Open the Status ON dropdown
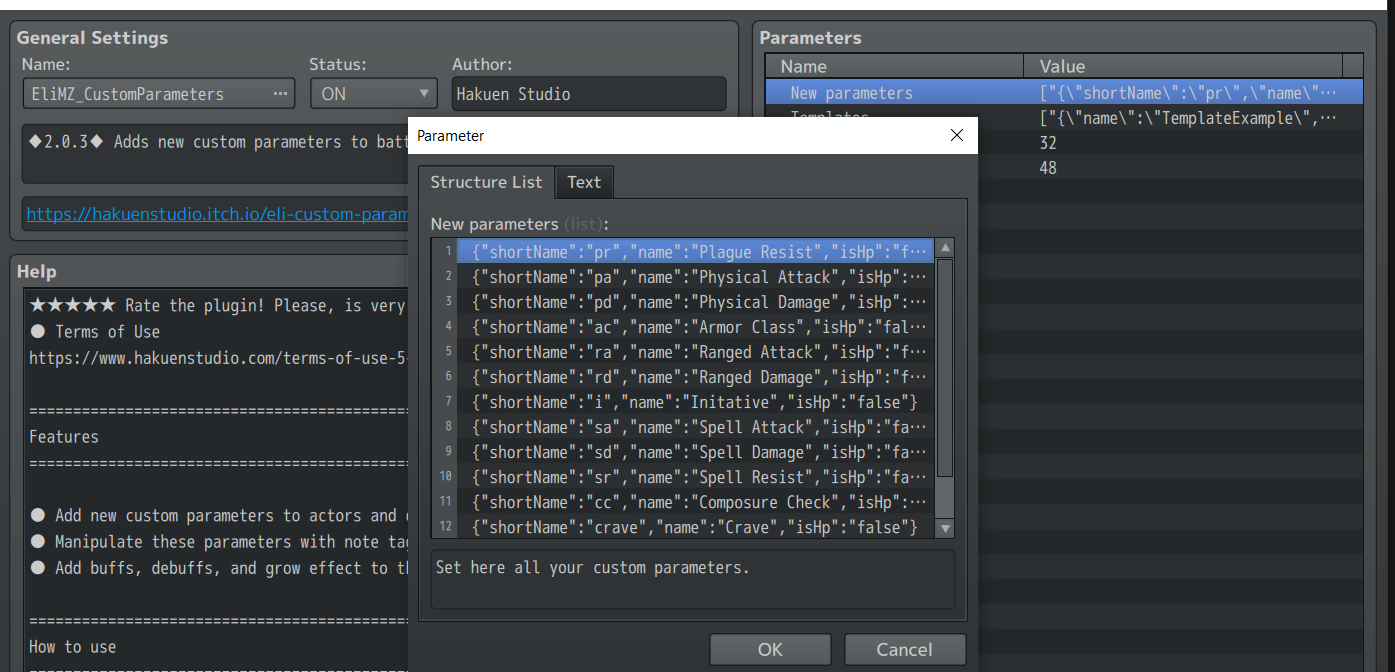 point(374,94)
